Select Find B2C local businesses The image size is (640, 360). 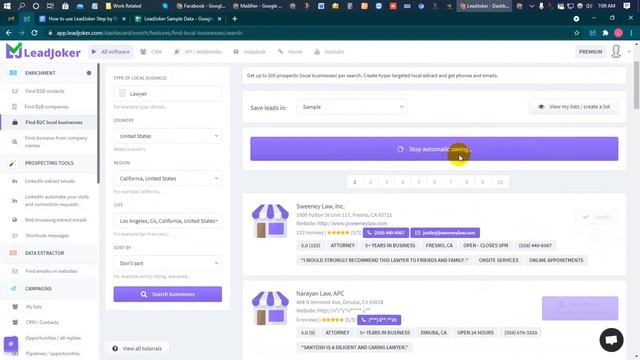coord(53,122)
